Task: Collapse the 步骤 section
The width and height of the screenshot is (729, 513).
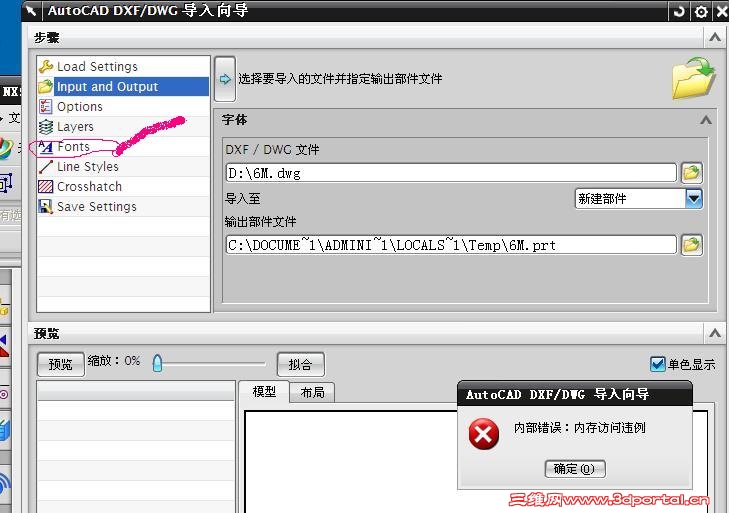Action: [x=715, y=37]
